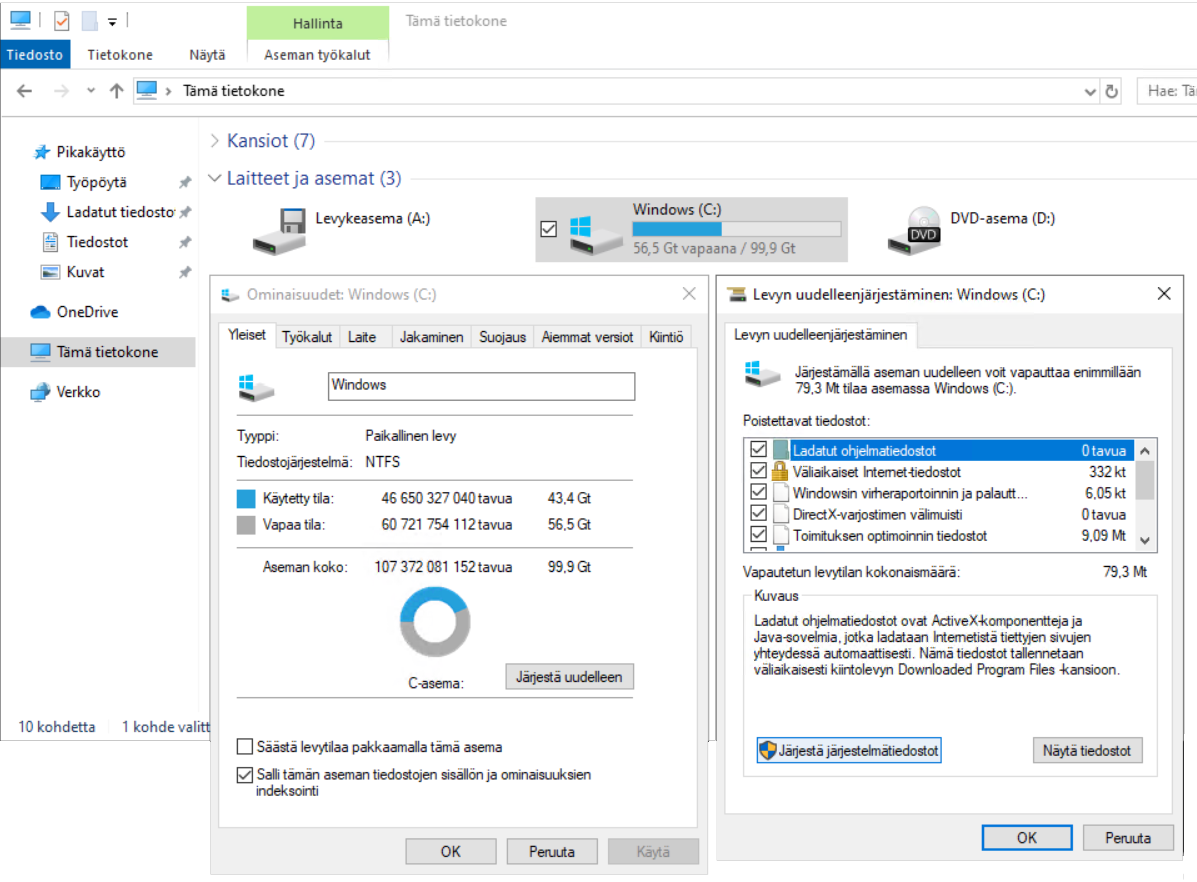Click the Kuvat pictures icon in sidebar
Viewport: 1197px width, 882px height.
coord(50,272)
